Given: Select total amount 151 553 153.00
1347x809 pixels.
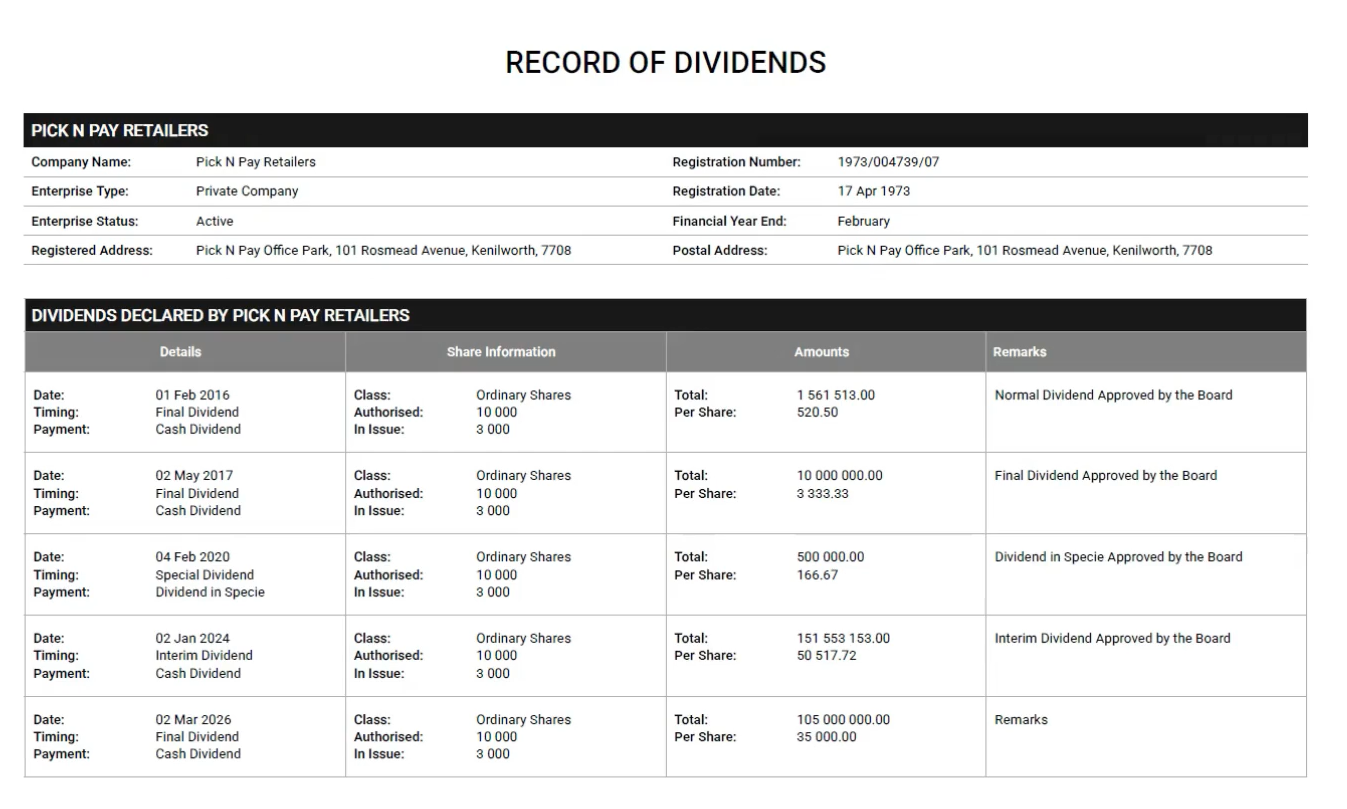Looking at the screenshot, I should 843,638.
